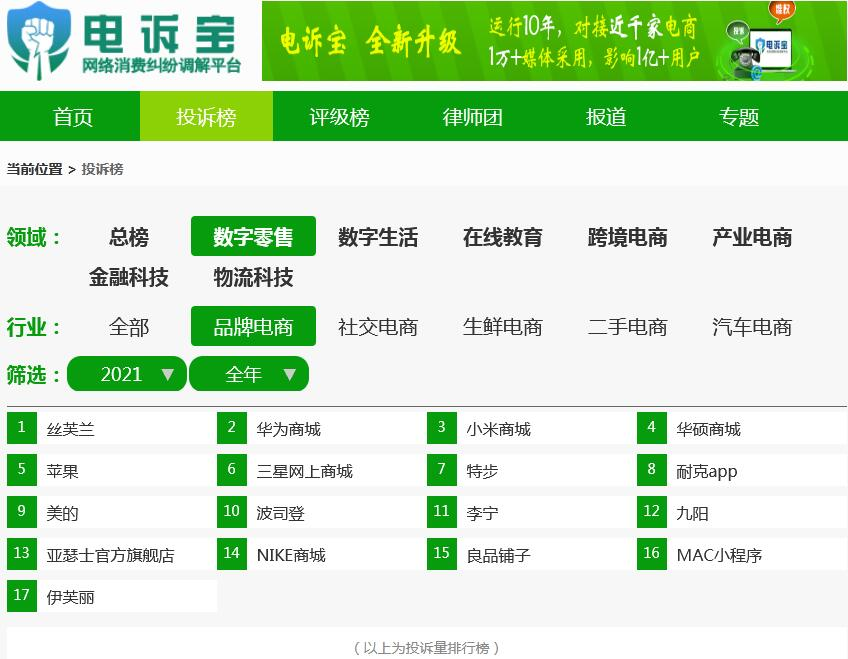Open the 美的 ranking entry
Image resolution: width=848 pixels, height=659 pixels.
pyautogui.click(x=112, y=512)
